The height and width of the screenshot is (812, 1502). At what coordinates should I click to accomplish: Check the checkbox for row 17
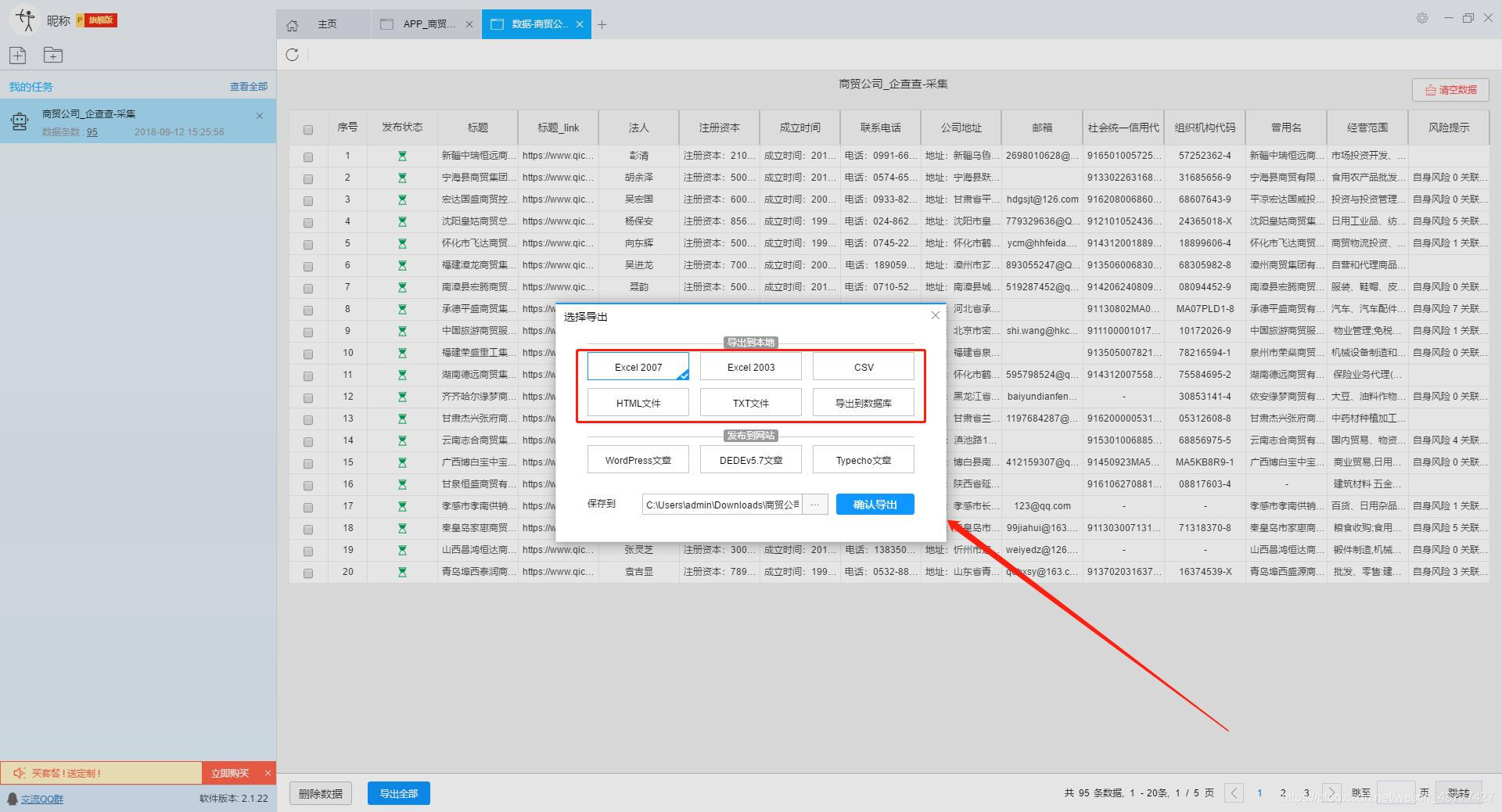(308, 508)
